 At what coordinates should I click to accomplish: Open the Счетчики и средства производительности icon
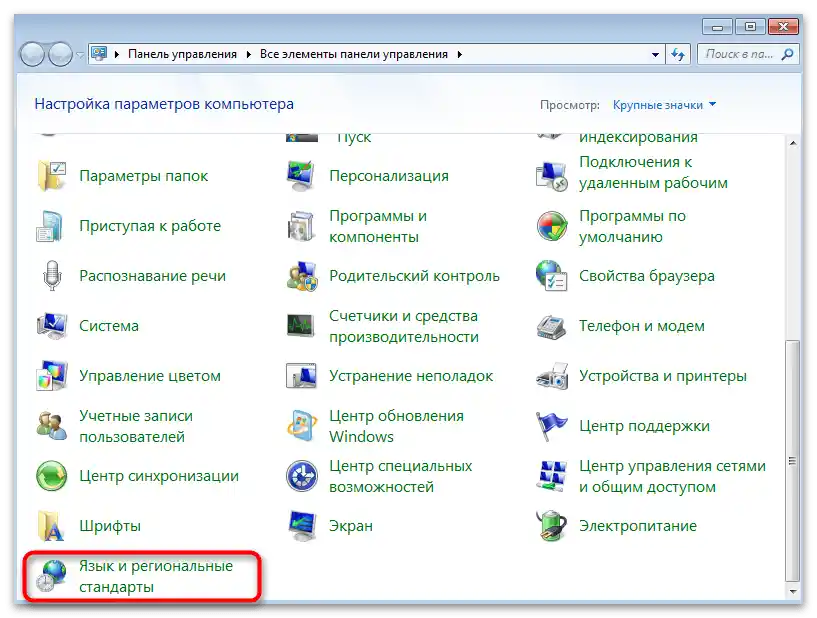coord(301,326)
